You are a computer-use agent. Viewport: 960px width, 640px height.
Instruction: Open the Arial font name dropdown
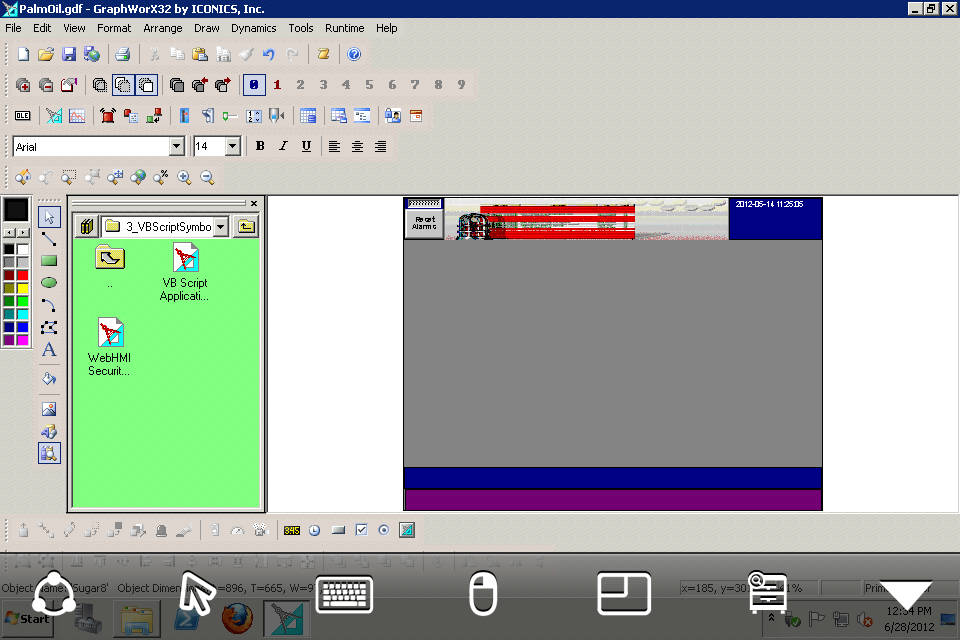pos(176,146)
